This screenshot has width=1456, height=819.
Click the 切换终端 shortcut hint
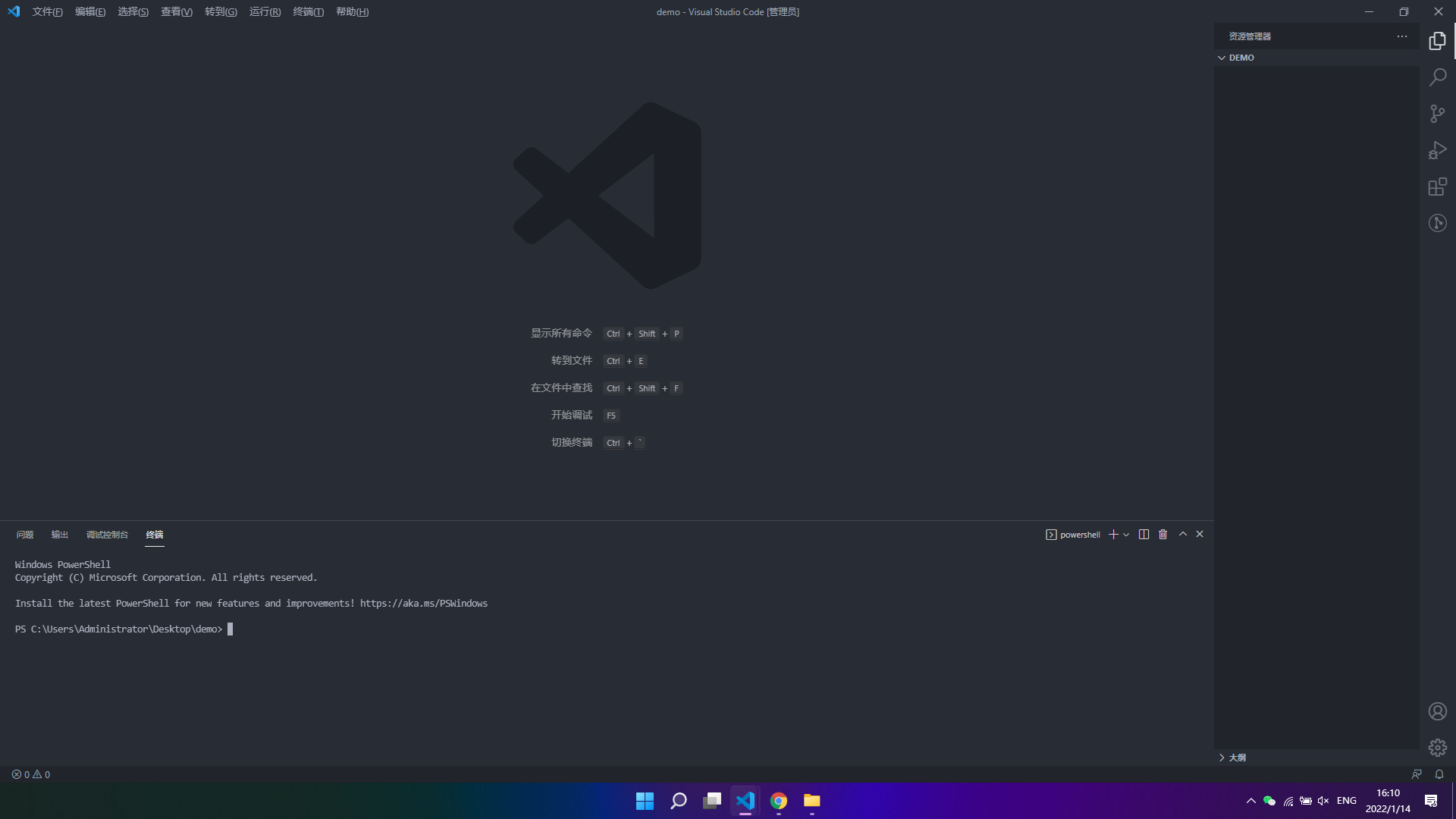572,443
